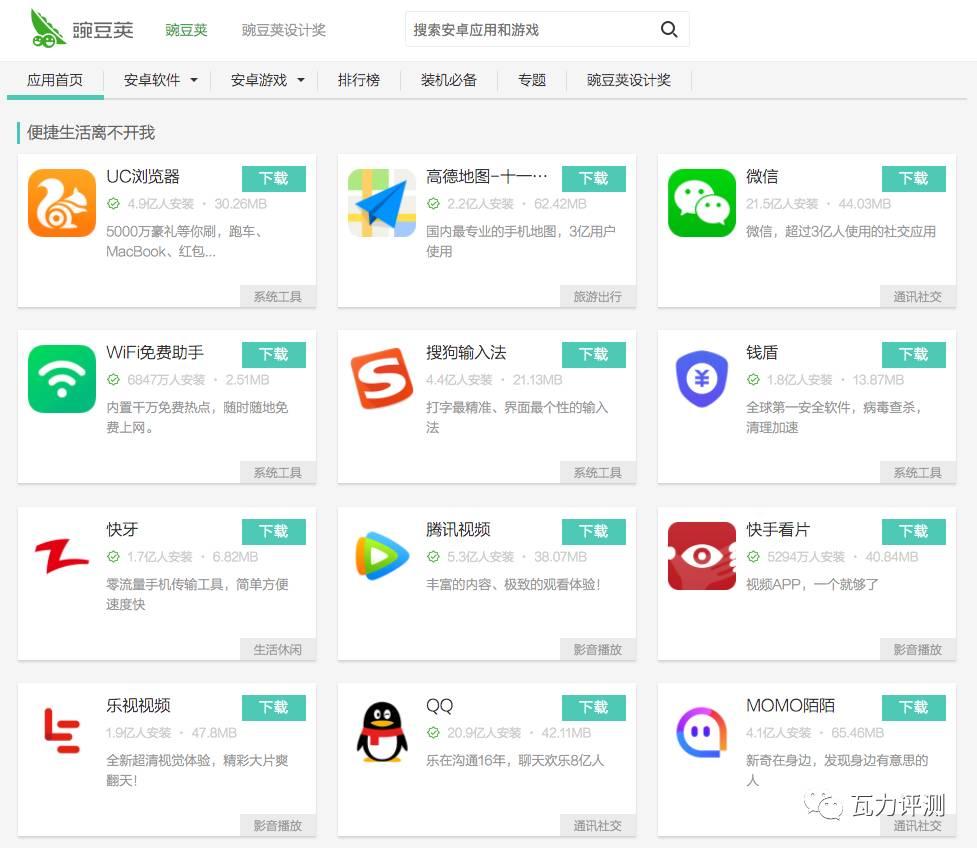Click the UC浏览器 app icon
This screenshot has width=977, height=848.
pyautogui.click(x=62, y=203)
